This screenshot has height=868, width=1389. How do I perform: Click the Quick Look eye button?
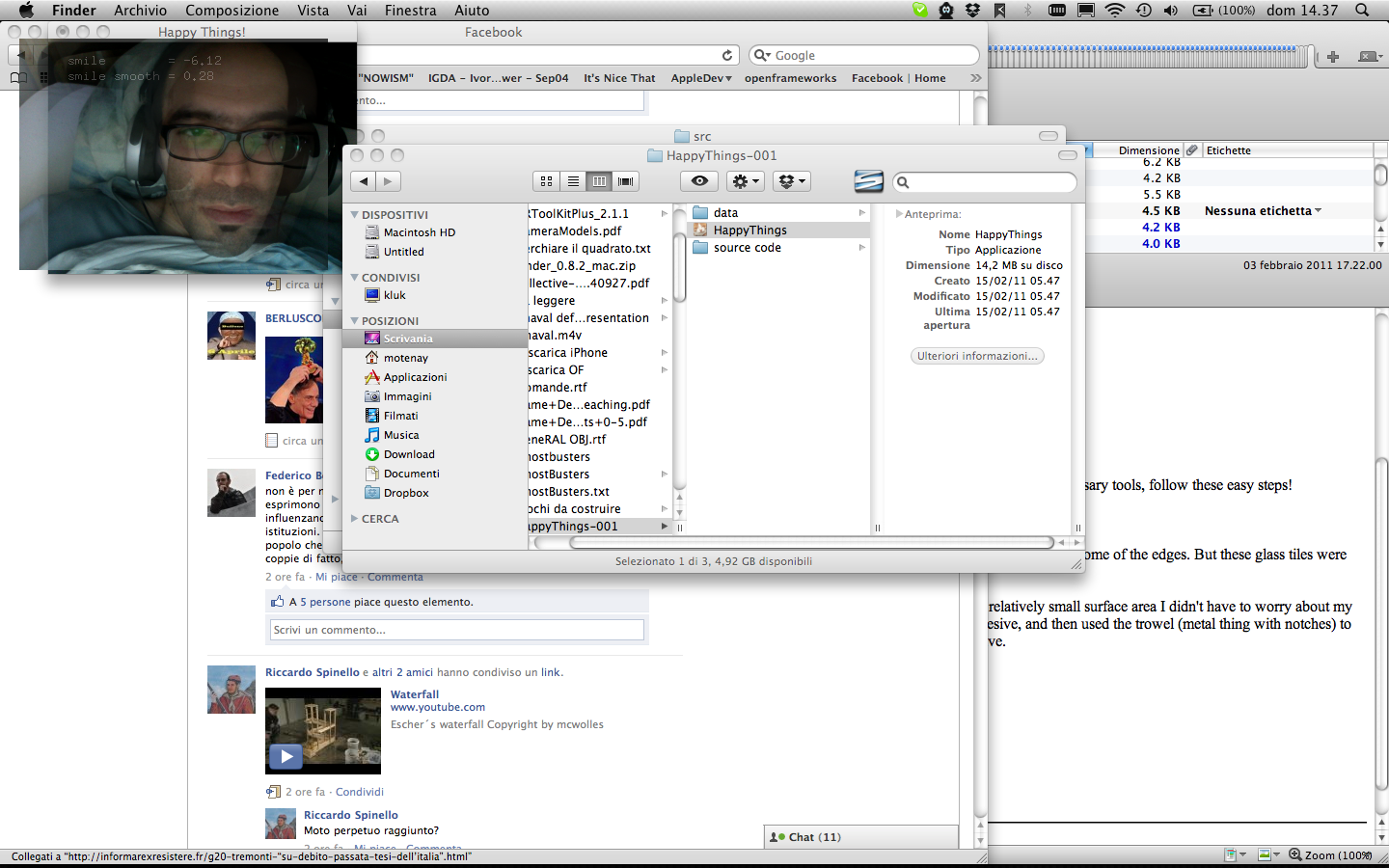coord(699,181)
